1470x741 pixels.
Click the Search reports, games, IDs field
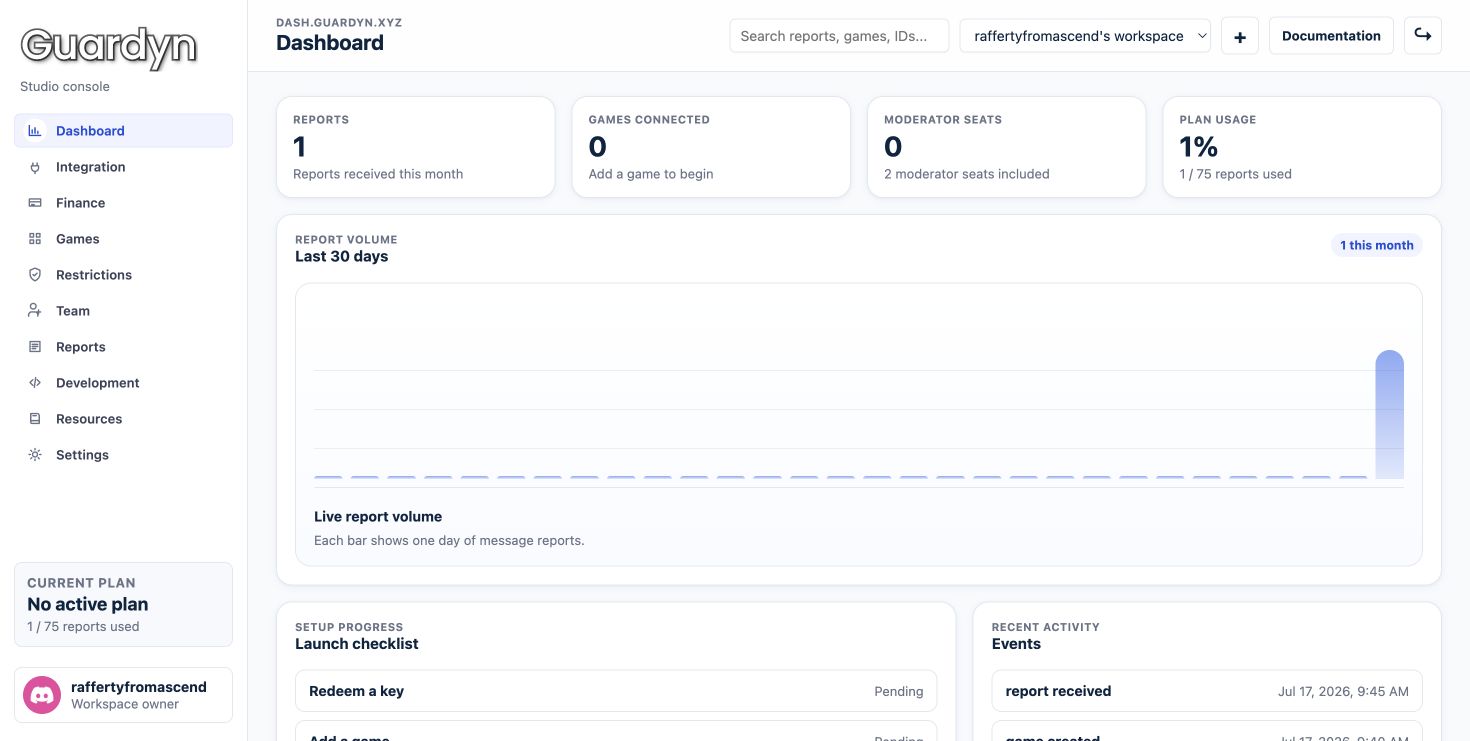[x=839, y=36]
